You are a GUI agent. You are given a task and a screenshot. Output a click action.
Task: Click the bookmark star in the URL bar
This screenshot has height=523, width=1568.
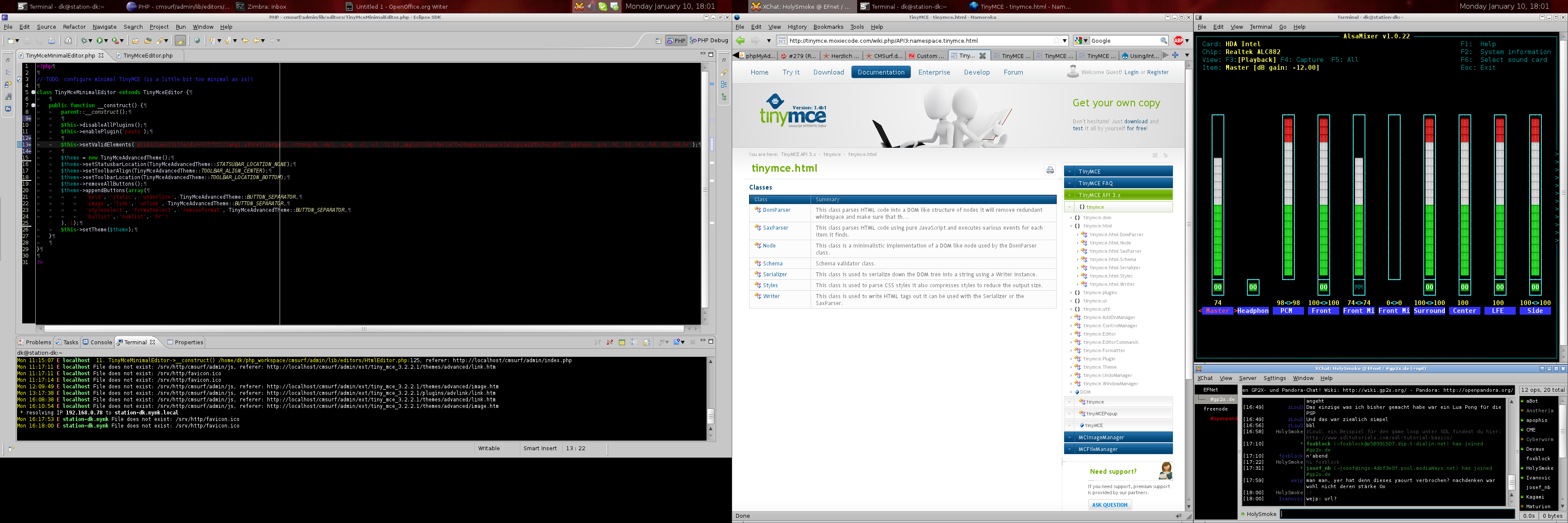[1056, 41]
